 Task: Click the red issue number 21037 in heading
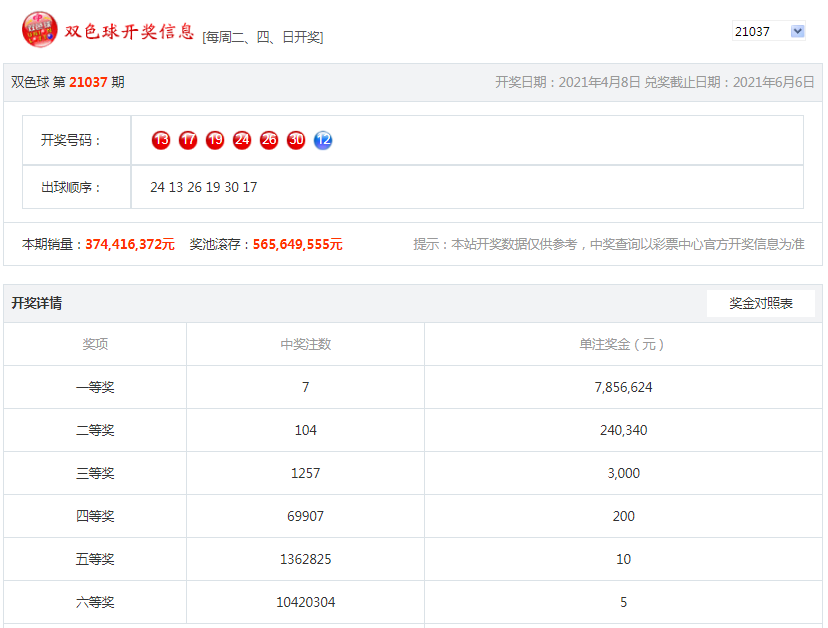[x=88, y=82]
